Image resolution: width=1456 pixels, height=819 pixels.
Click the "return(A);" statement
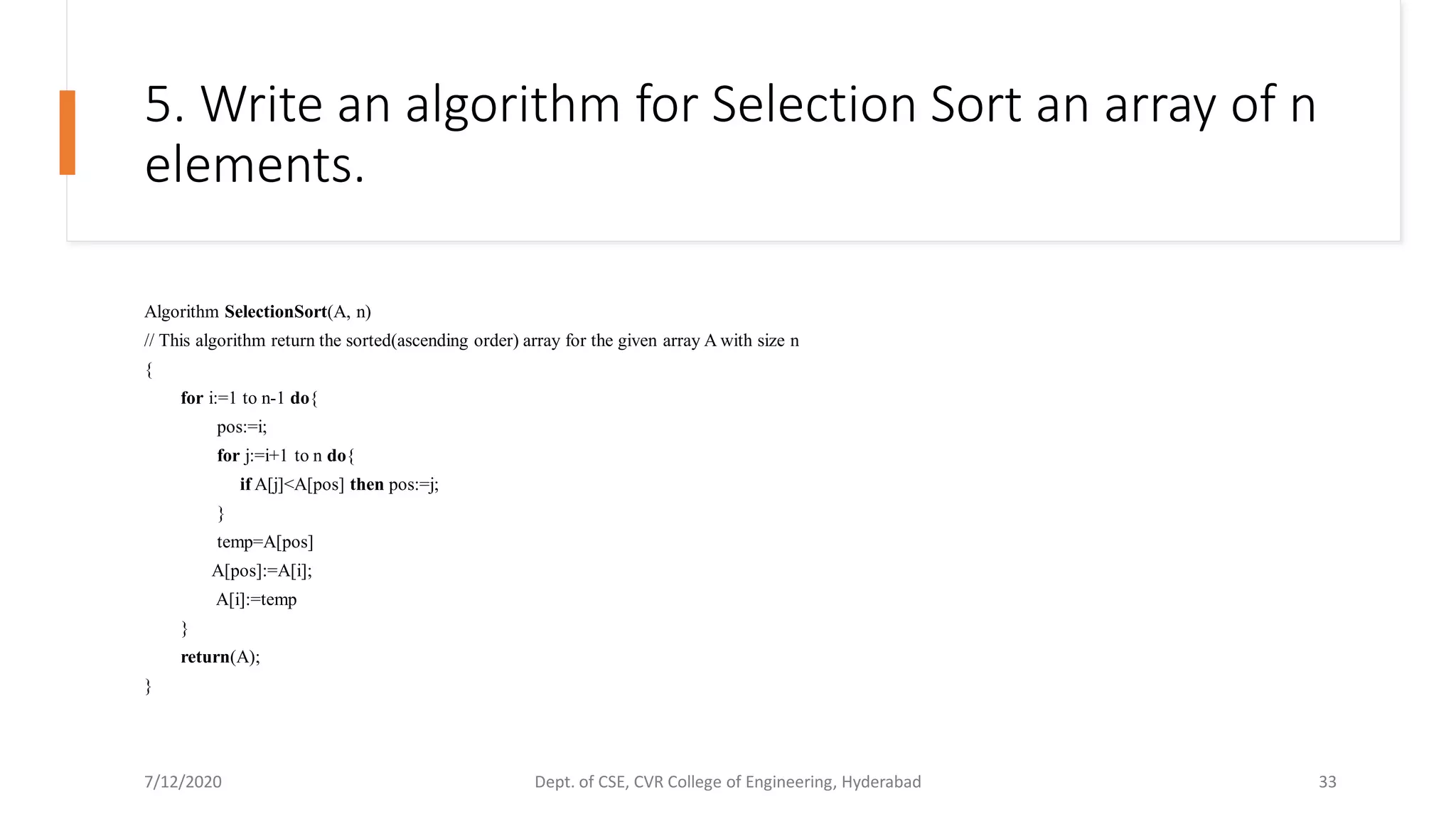click(x=220, y=658)
